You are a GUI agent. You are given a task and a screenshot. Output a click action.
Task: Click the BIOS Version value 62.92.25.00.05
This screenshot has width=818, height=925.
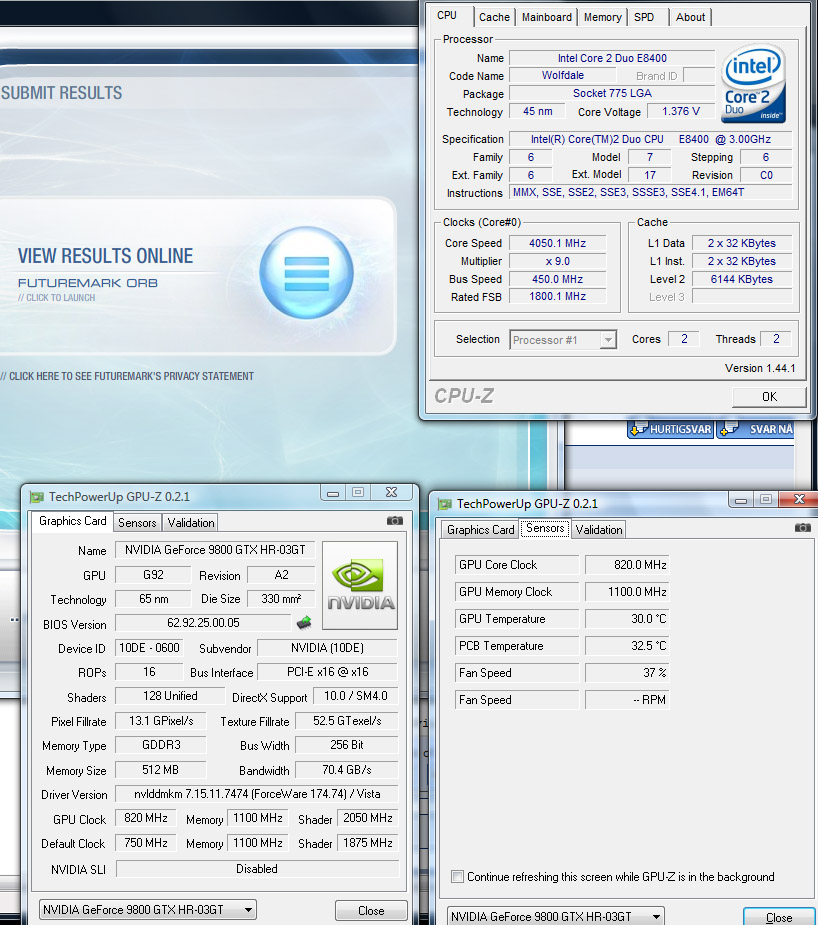203,623
